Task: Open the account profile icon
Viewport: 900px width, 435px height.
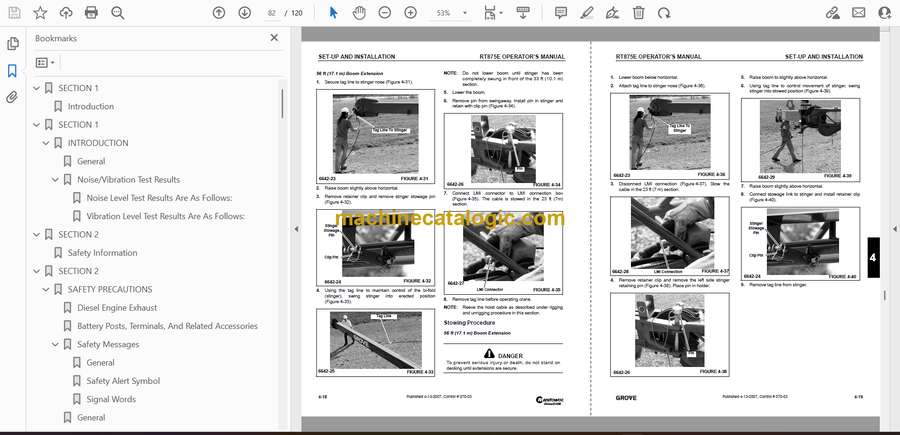Action: click(885, 13)
